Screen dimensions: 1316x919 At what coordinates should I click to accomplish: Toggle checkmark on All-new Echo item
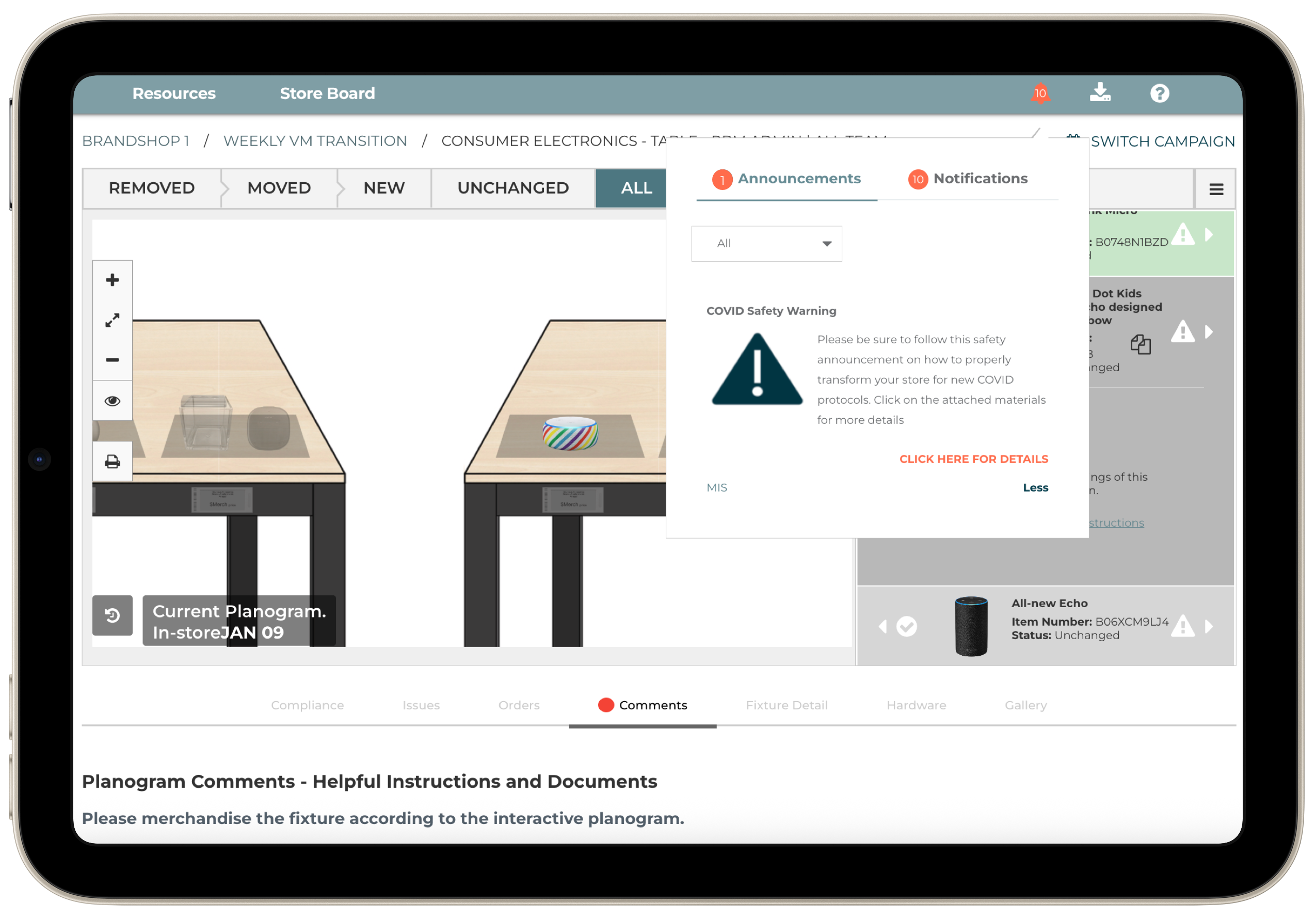[x=906, y=626]
